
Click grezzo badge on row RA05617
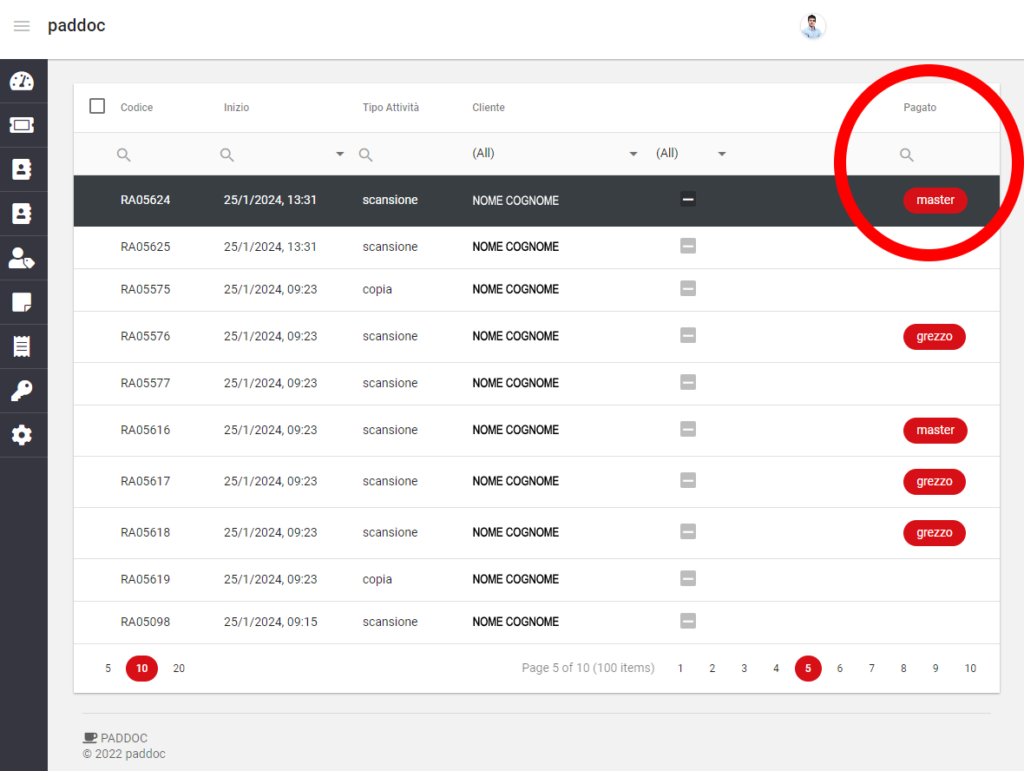(x=935, y=482)
